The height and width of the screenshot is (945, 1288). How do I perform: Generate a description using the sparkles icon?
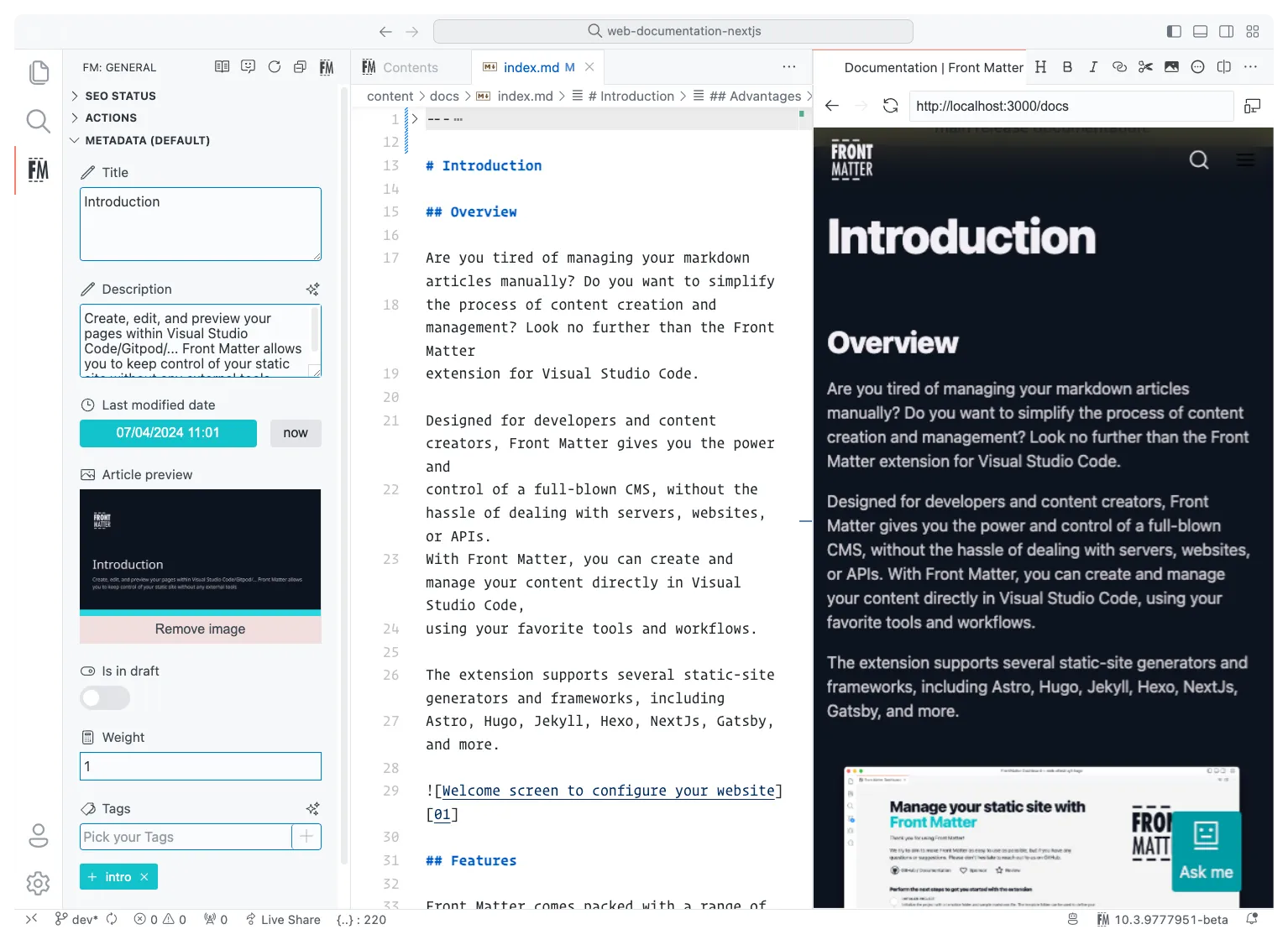tap(312, 289)
